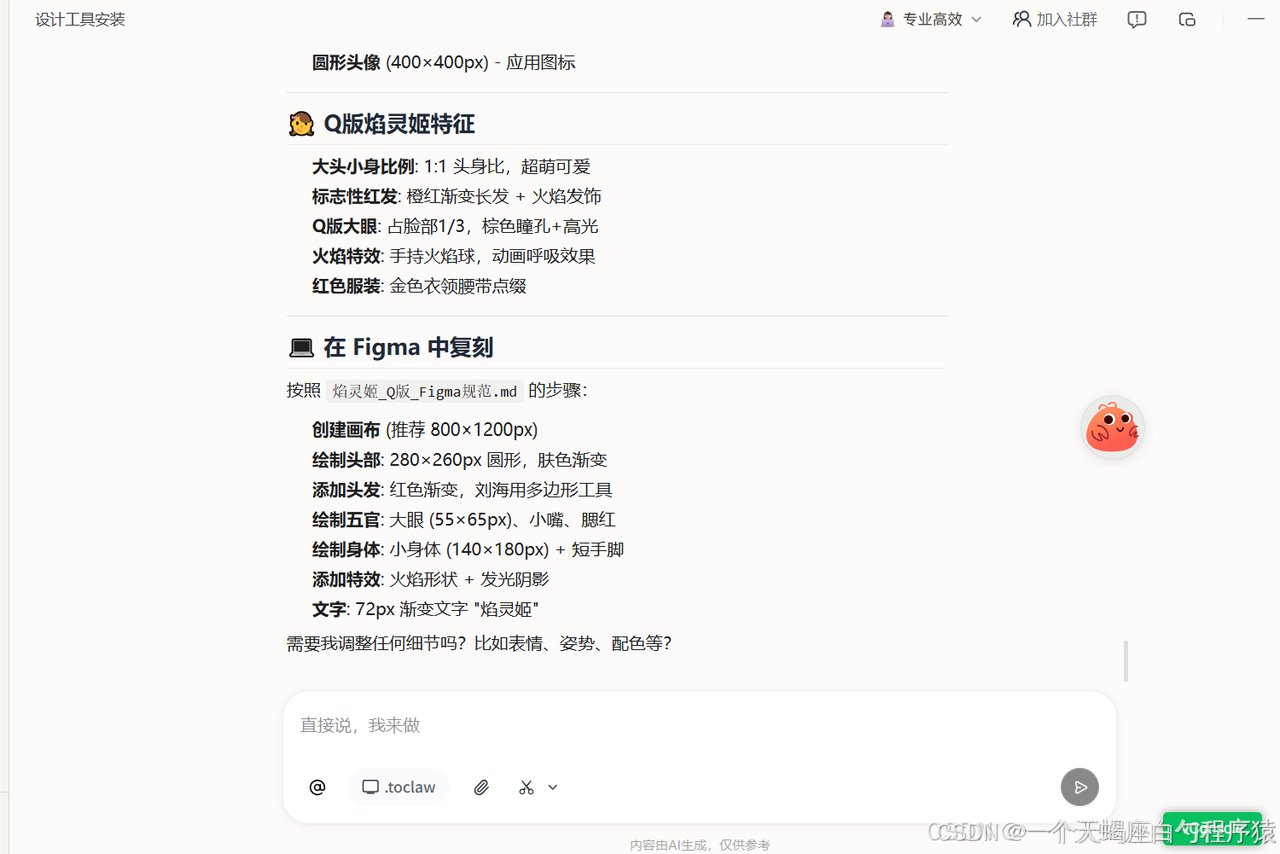Screen dimensions: 1280x854
Task: Click the CSDN watermark link
Action: coord(963,832)
